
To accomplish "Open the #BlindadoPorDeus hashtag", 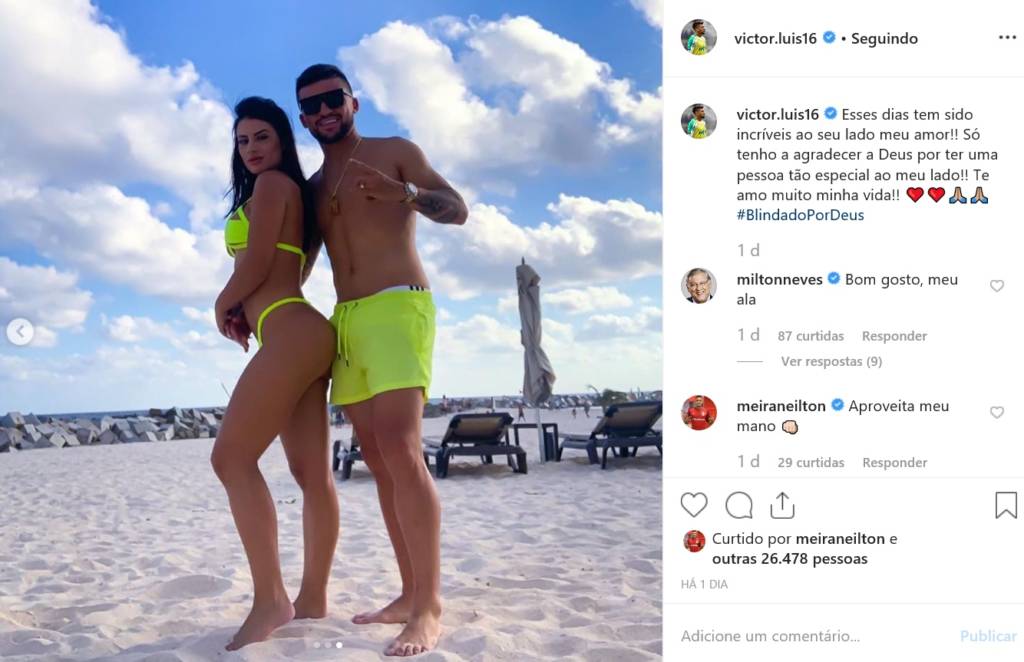I will 800,215.
